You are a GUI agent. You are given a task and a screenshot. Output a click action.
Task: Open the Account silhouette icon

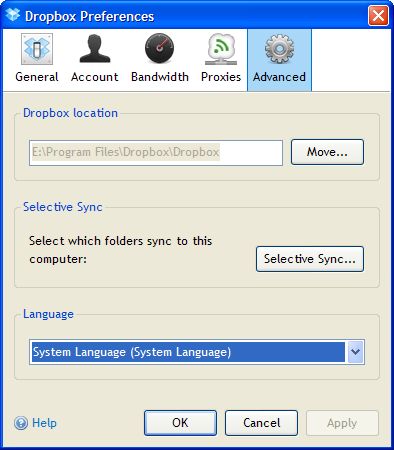[x=95, y=49]
